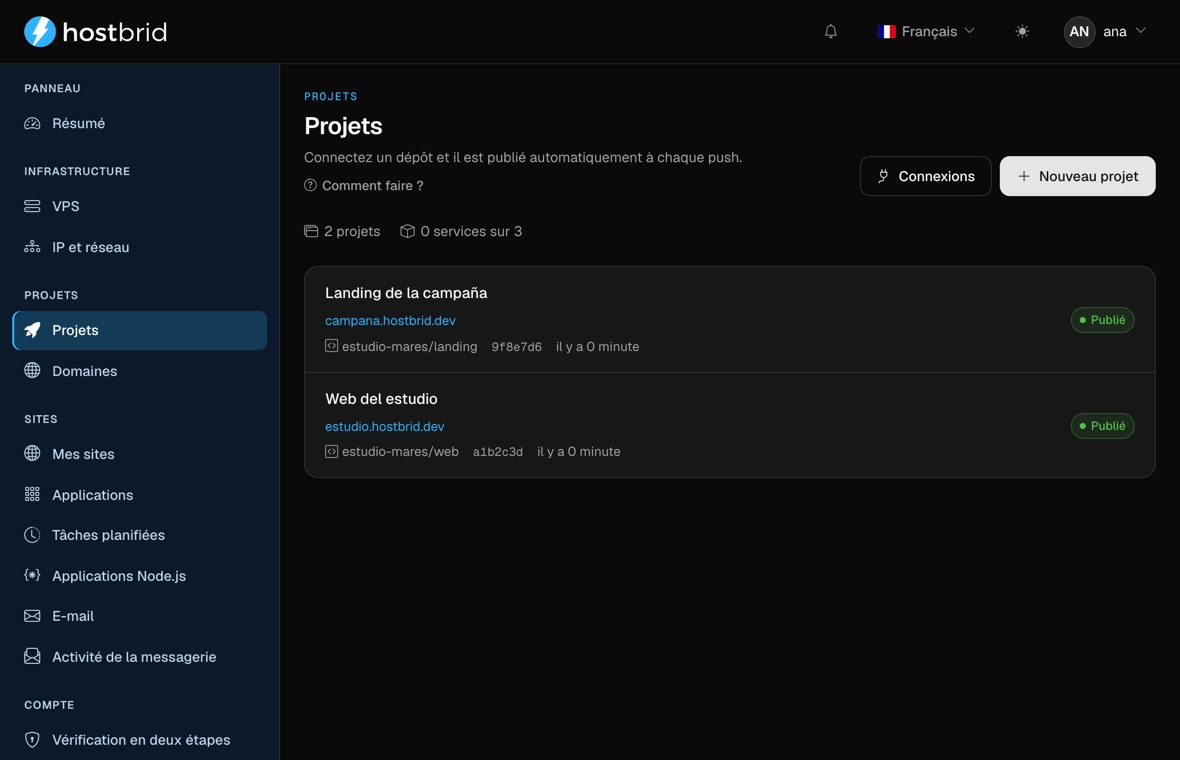Click the VPS server icon
The width and height of the screenshot is (1180, 760).
tap(32, 206)
